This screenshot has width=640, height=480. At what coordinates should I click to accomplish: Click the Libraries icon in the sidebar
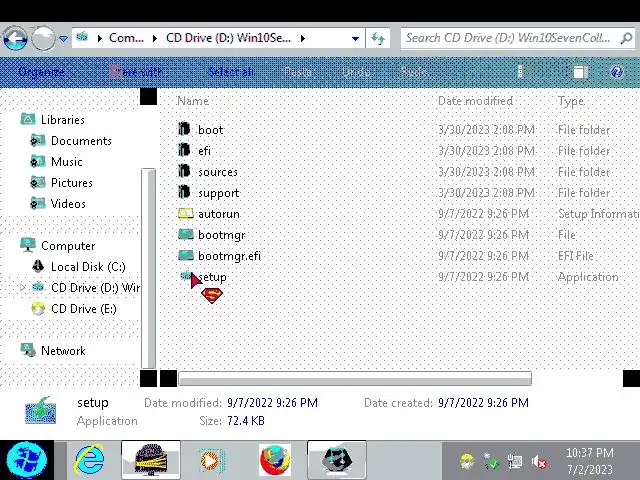28,119
